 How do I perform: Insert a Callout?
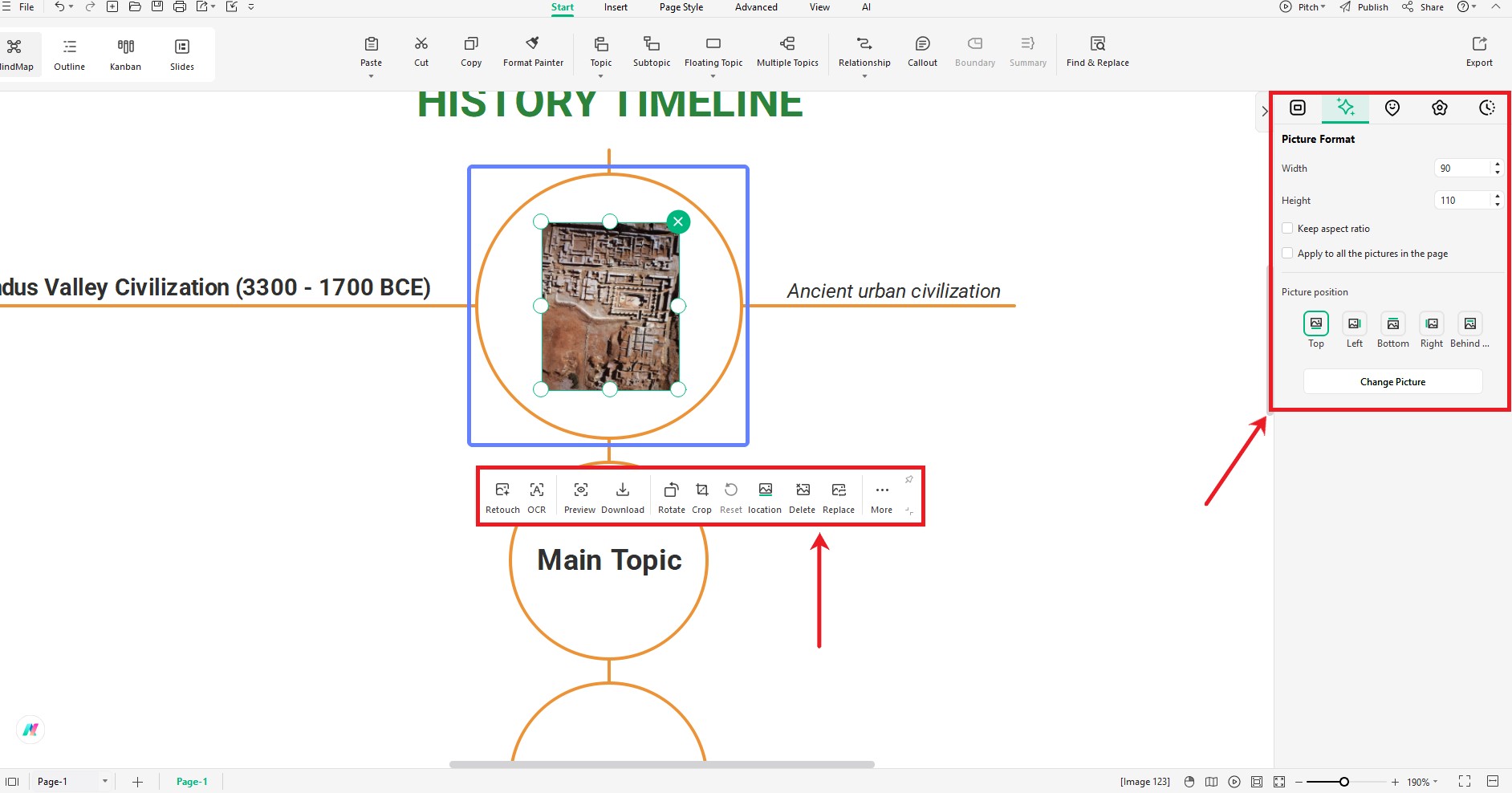(922, 51)
